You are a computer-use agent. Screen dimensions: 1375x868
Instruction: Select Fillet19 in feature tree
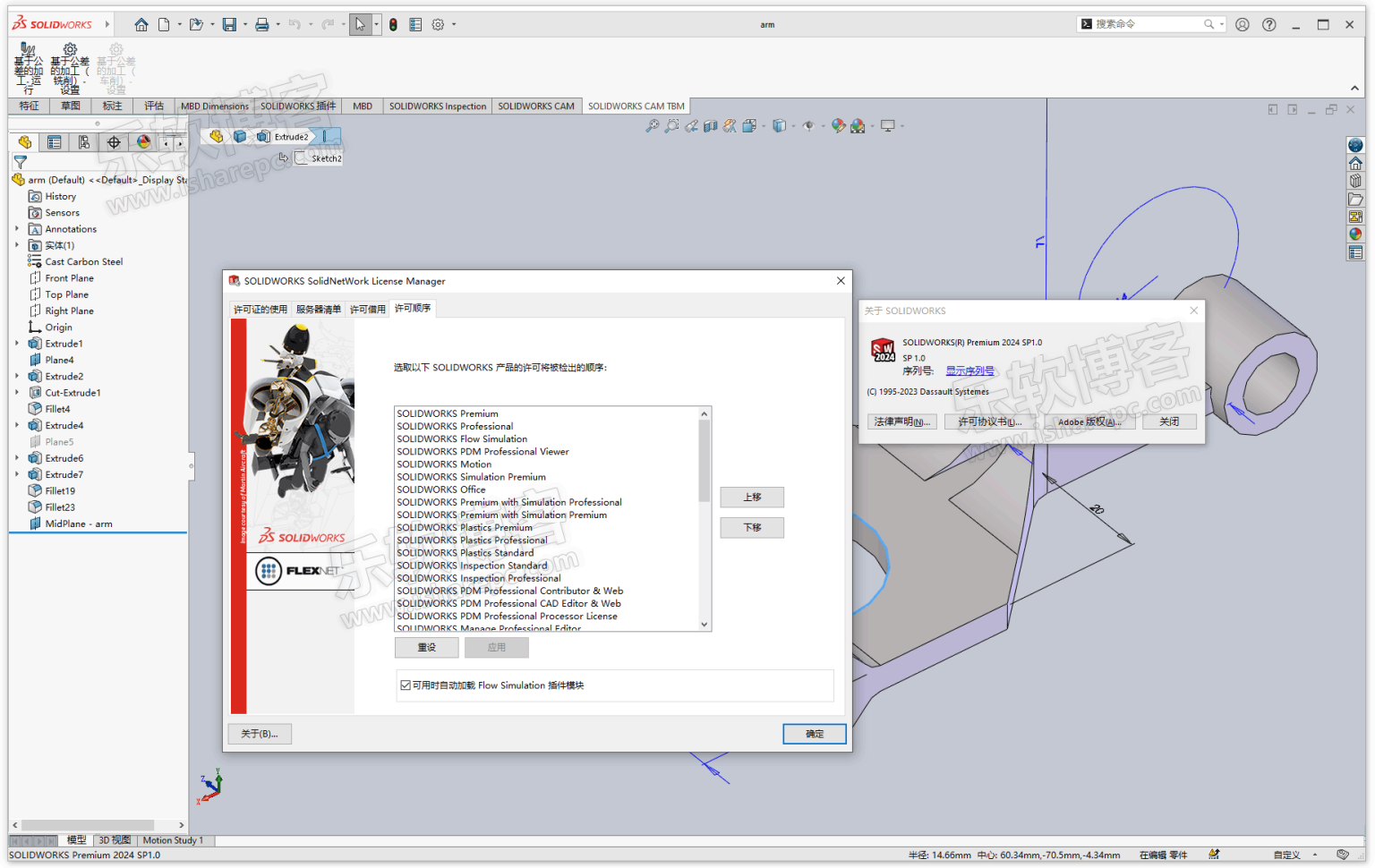(x=60, y=491)
